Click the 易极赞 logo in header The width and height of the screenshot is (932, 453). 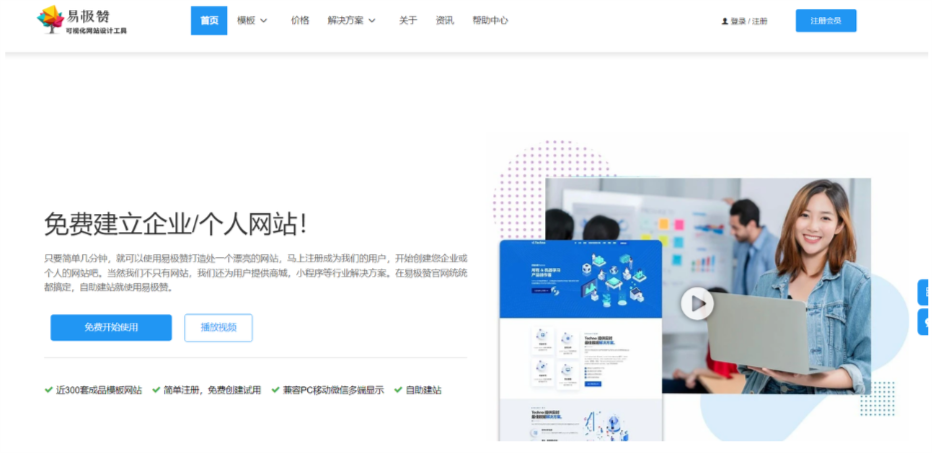click(x=82, y=20)
